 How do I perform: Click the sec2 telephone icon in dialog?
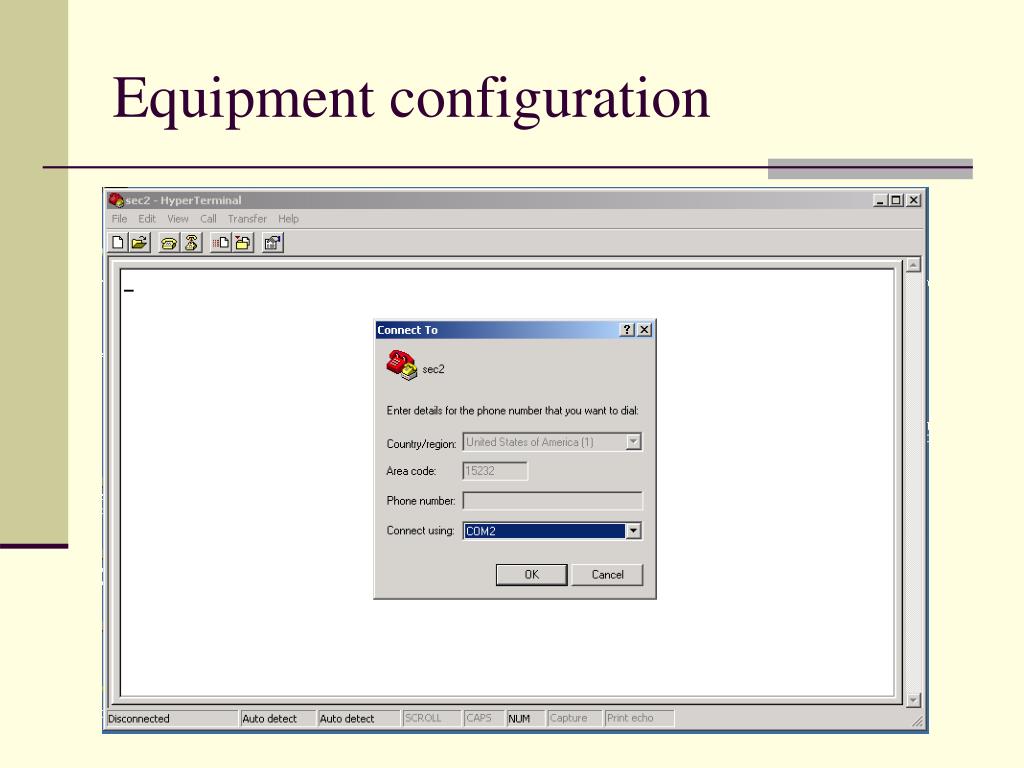[401, 365]
